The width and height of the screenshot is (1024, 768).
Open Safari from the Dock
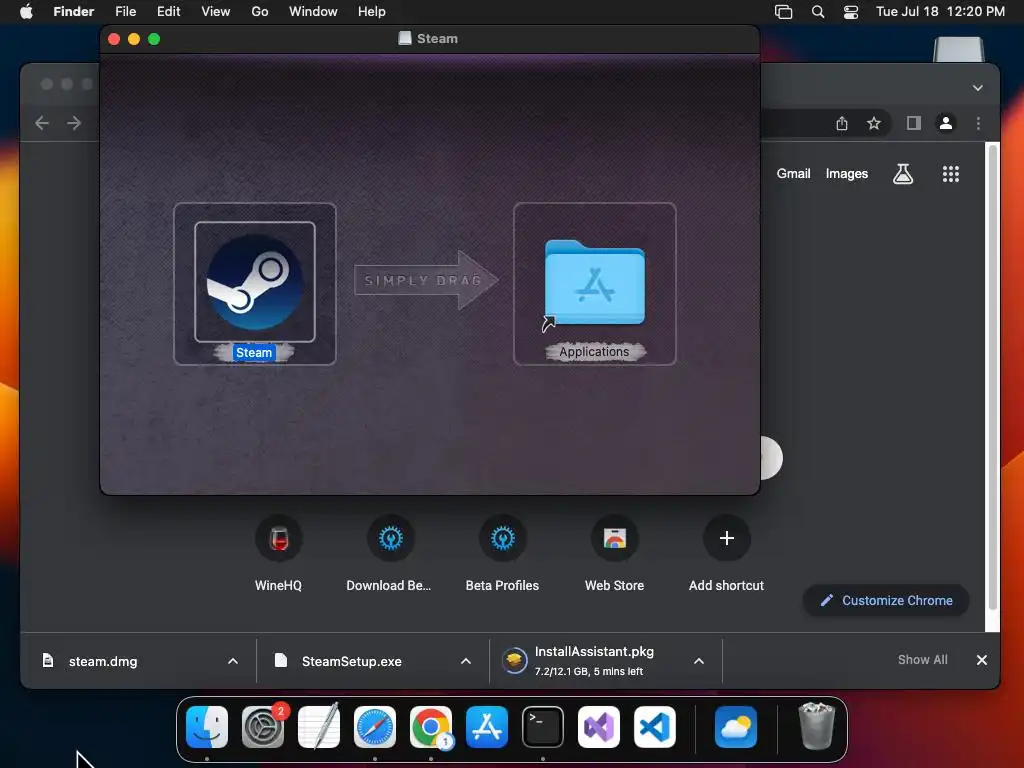pos(375,727)
